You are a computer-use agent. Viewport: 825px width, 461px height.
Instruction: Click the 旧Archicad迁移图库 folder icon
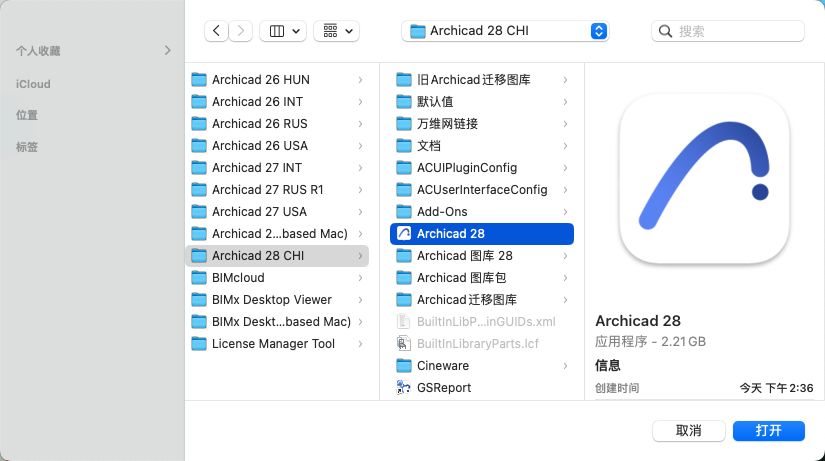point(404,80)
